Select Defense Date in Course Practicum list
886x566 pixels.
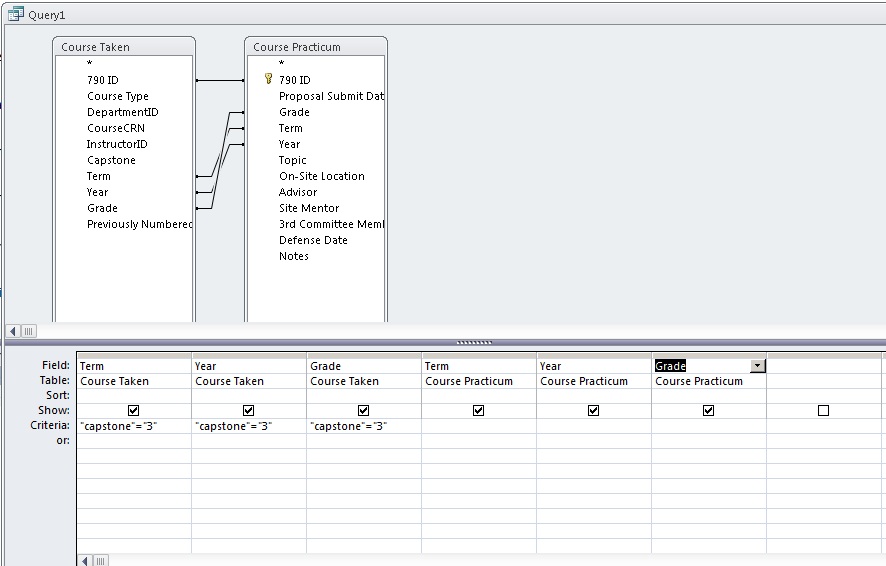tap(313, 240)
